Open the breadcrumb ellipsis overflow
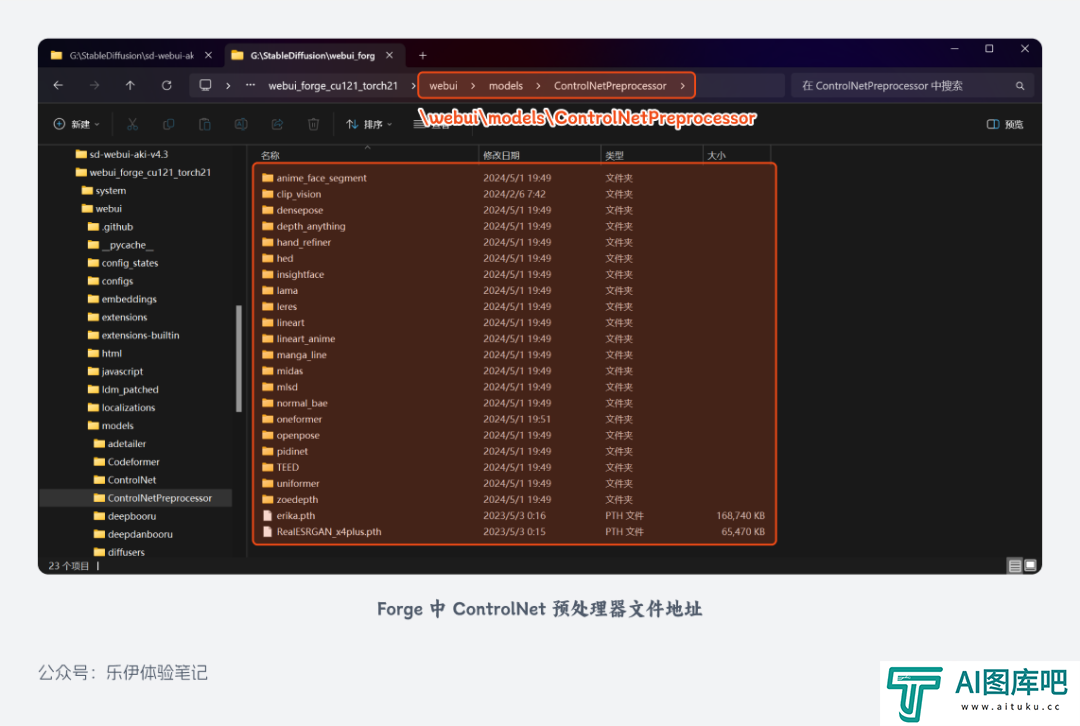This screenshot has height=726, width=1080. 250,85
